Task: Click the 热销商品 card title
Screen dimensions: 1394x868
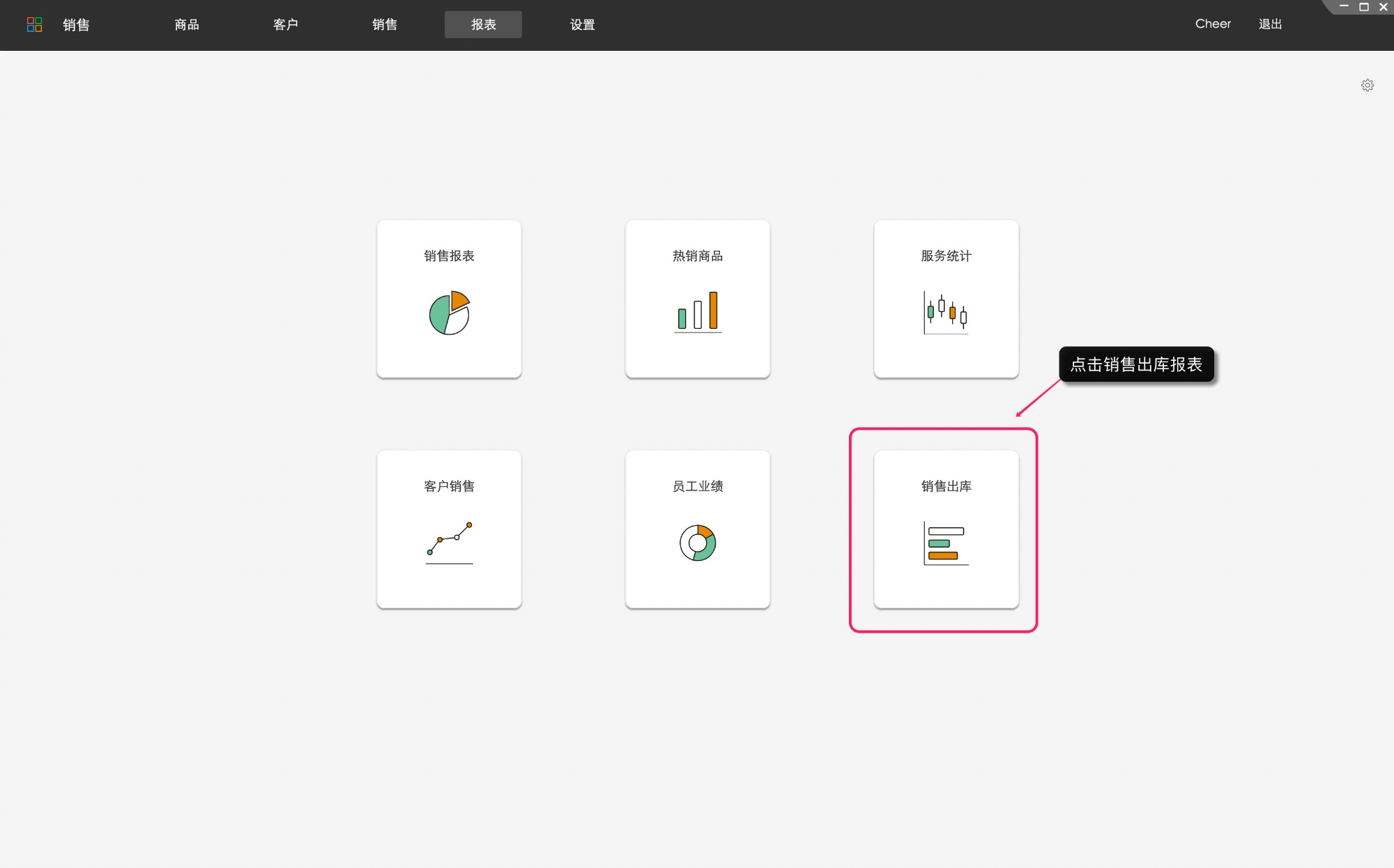Action: (x=698, y=256)
